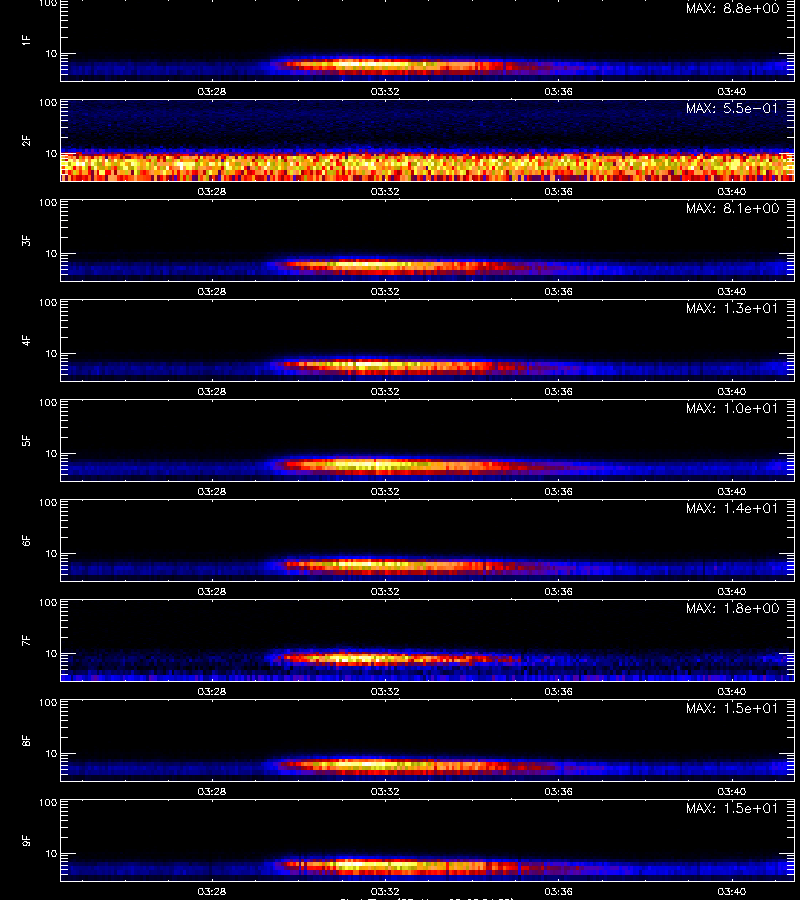Click the 03:36 time tick under panel 9F
Screen dimensions: 800x900
click(558, 891)
